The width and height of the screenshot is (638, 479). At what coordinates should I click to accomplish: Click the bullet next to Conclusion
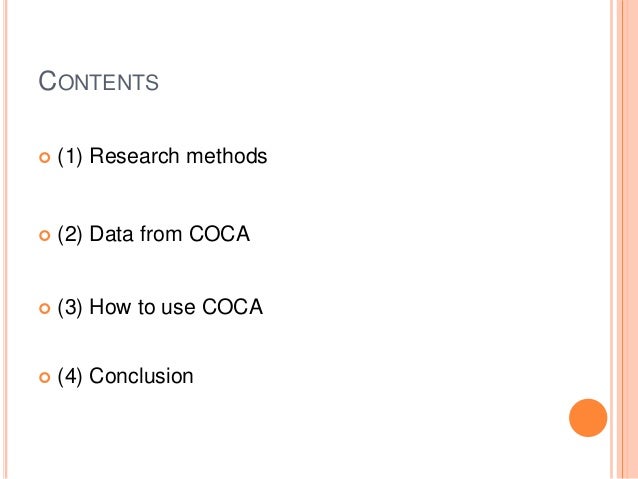42,378
